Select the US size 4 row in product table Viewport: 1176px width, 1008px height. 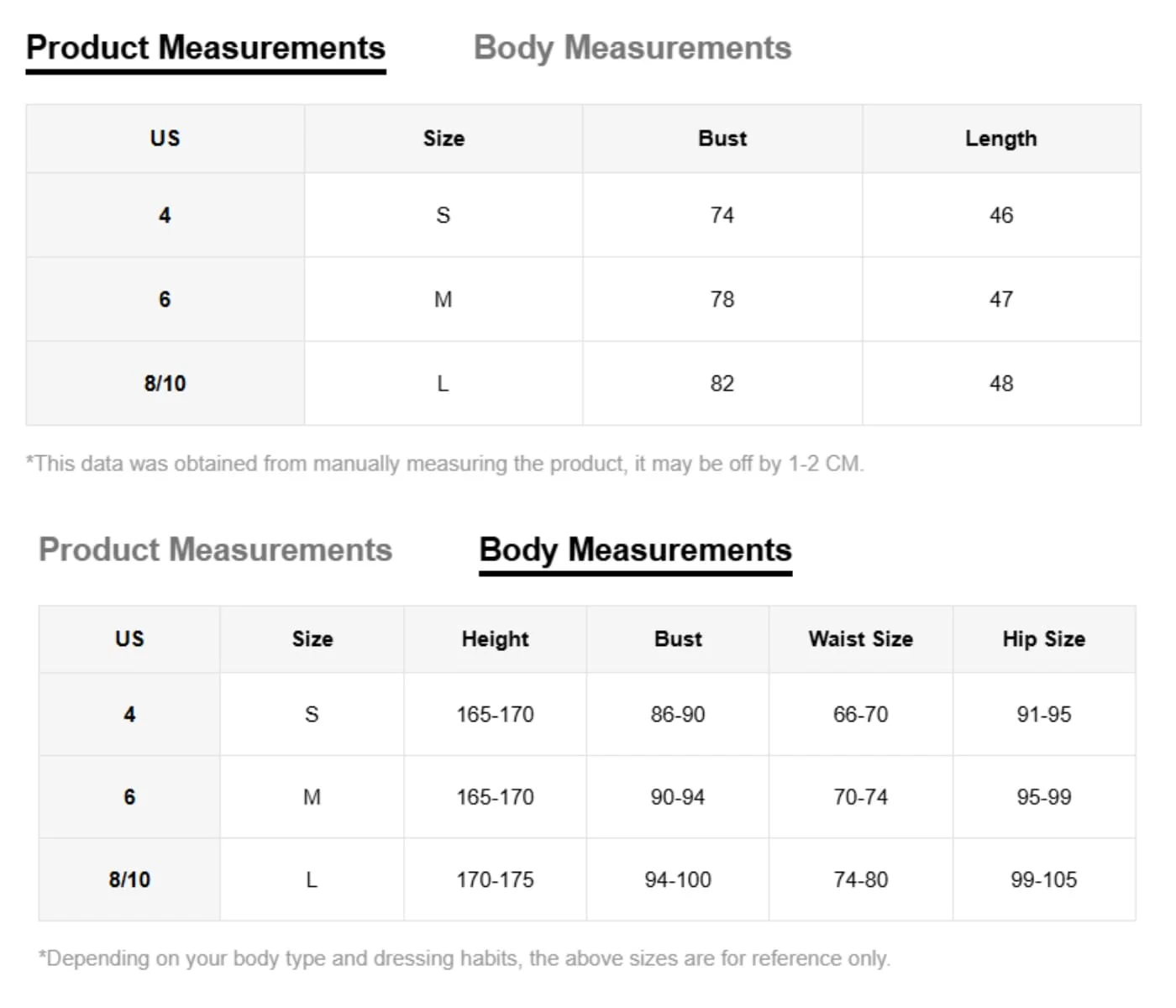[x=583, y=215]
